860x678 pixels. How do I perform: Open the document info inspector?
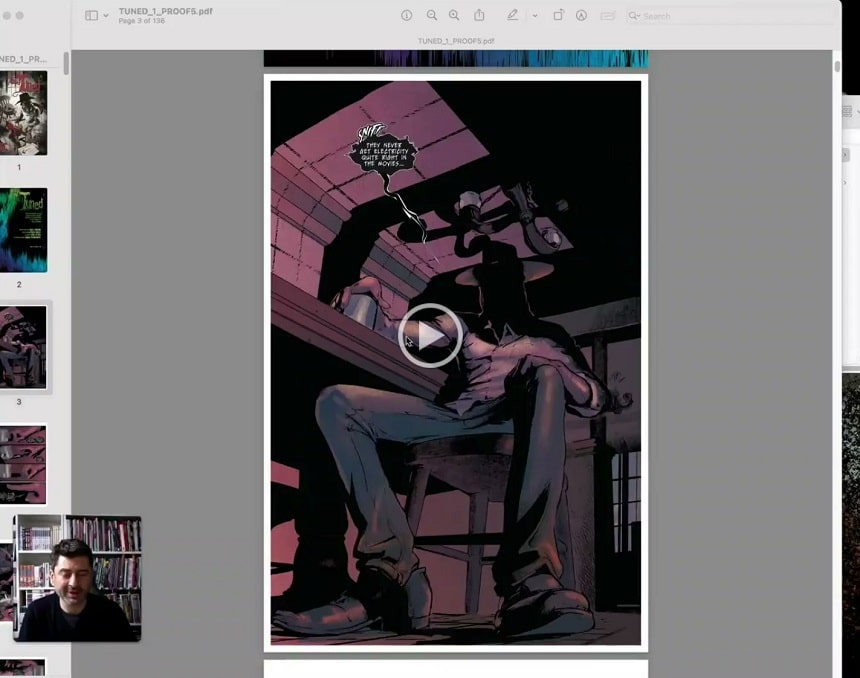[406, 15]
